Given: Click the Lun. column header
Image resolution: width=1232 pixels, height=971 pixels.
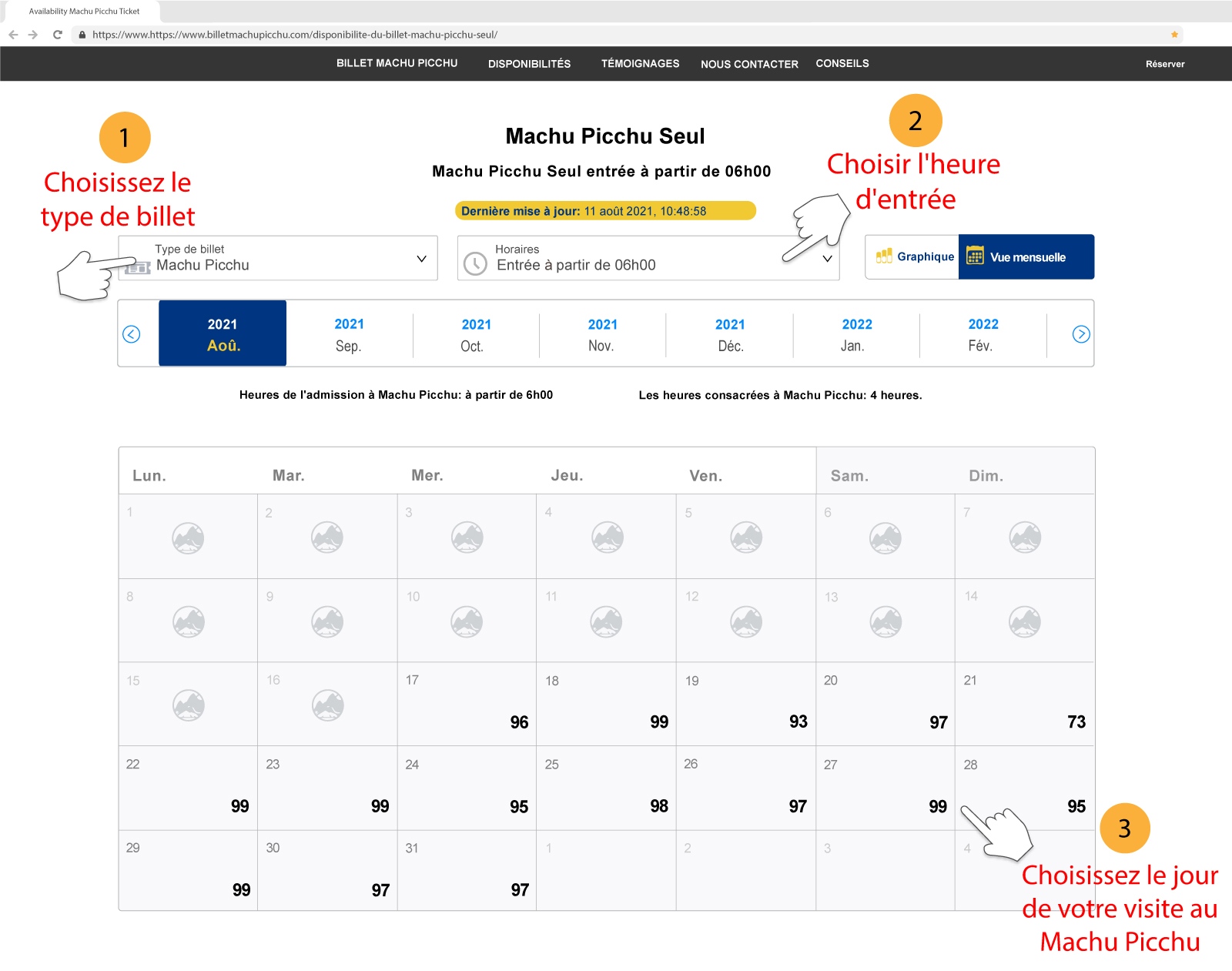Looking at the screenshot, I should coord(149,476).
